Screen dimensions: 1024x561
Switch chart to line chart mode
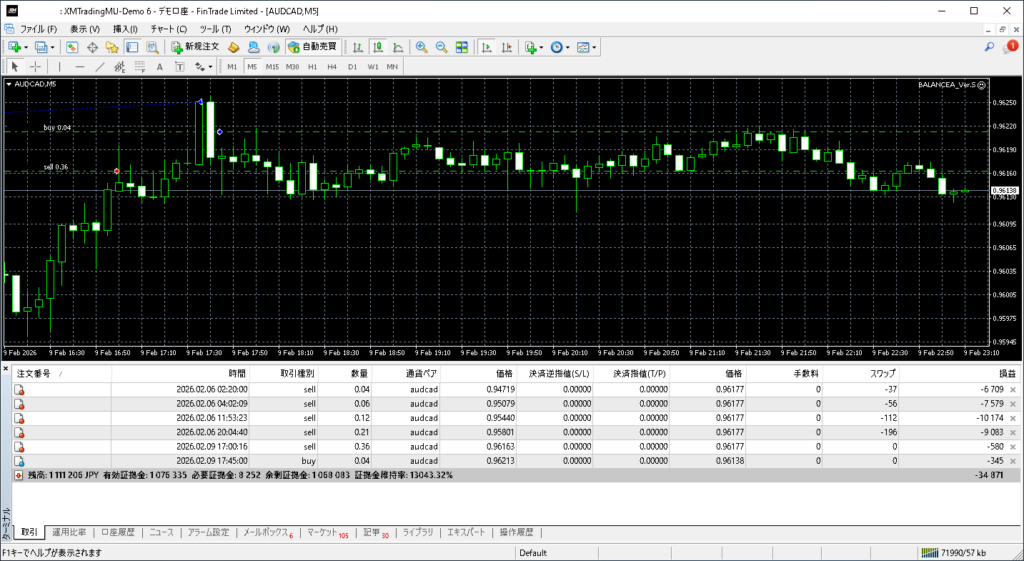(x=398, y=47)
